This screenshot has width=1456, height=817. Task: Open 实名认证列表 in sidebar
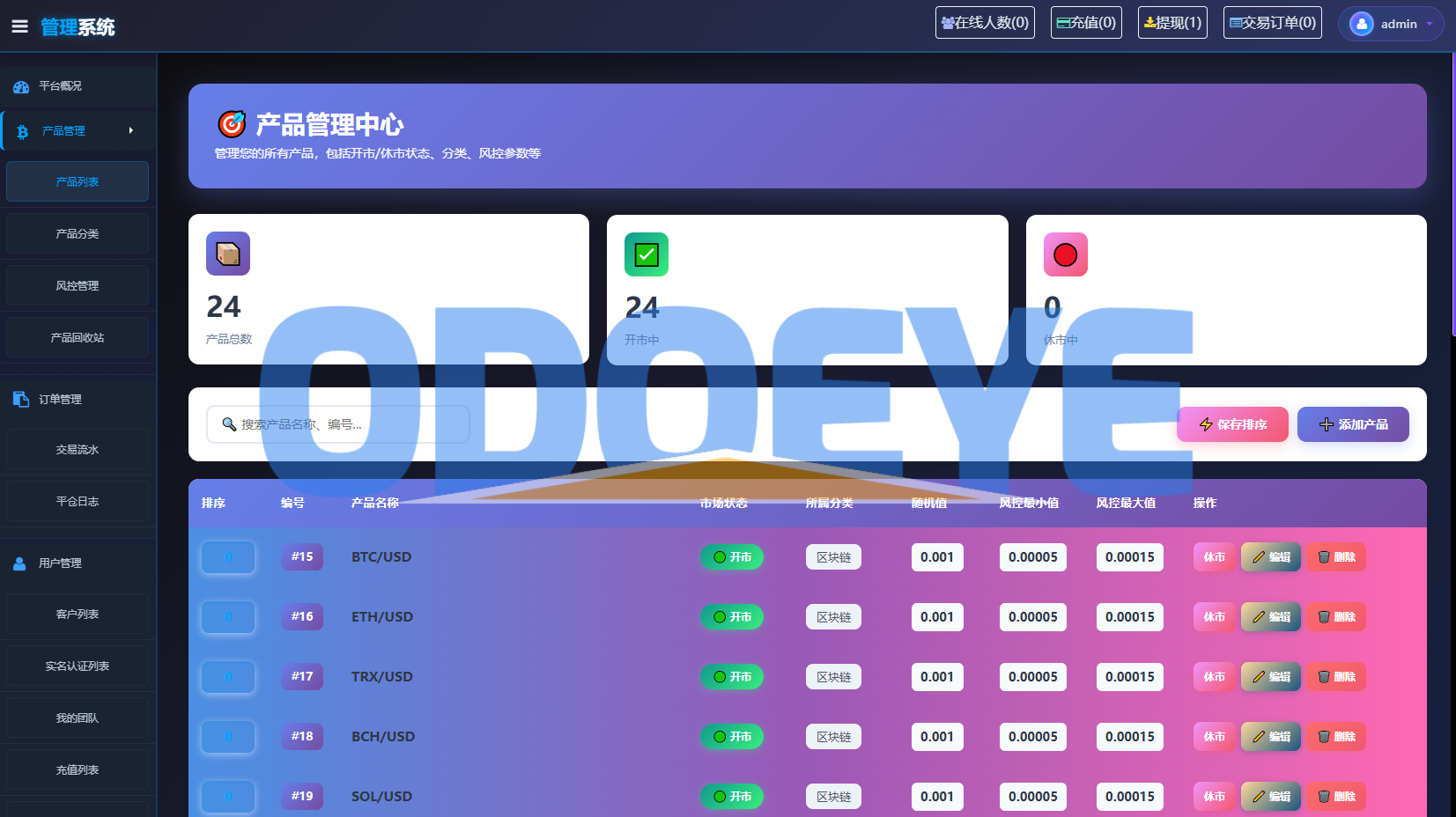pos(78,666)
